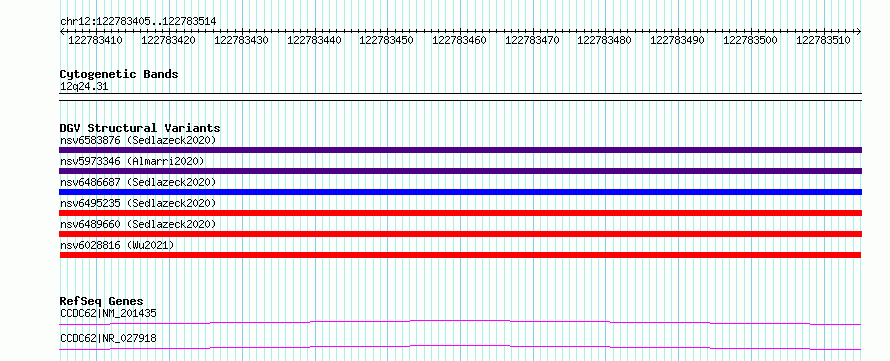Open variant label nsv6495235 (Sedlazeck2020)
This screenshot has height=361, width=890.
pyautogui.click(x=138, y=203)
